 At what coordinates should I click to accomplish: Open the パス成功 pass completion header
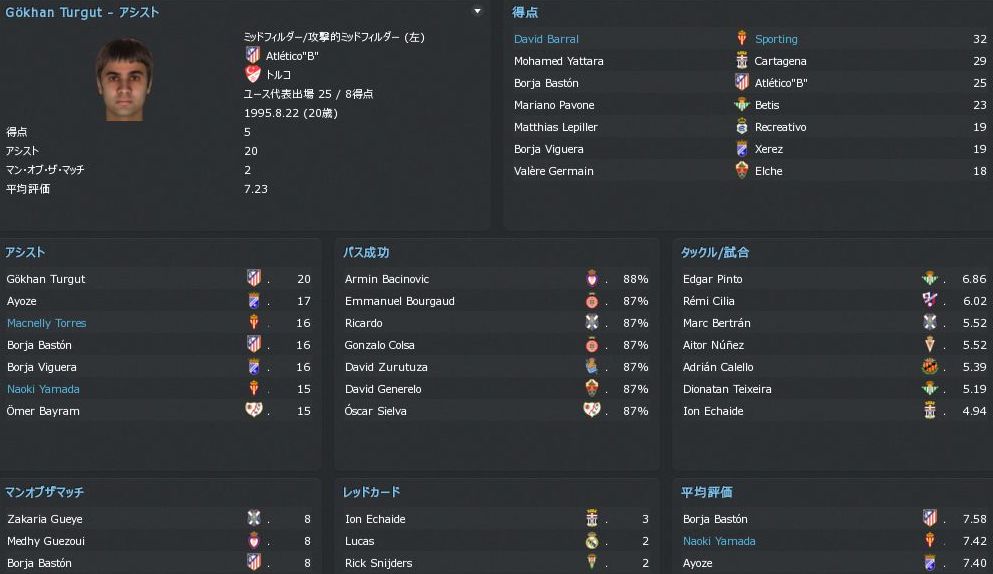366,253
